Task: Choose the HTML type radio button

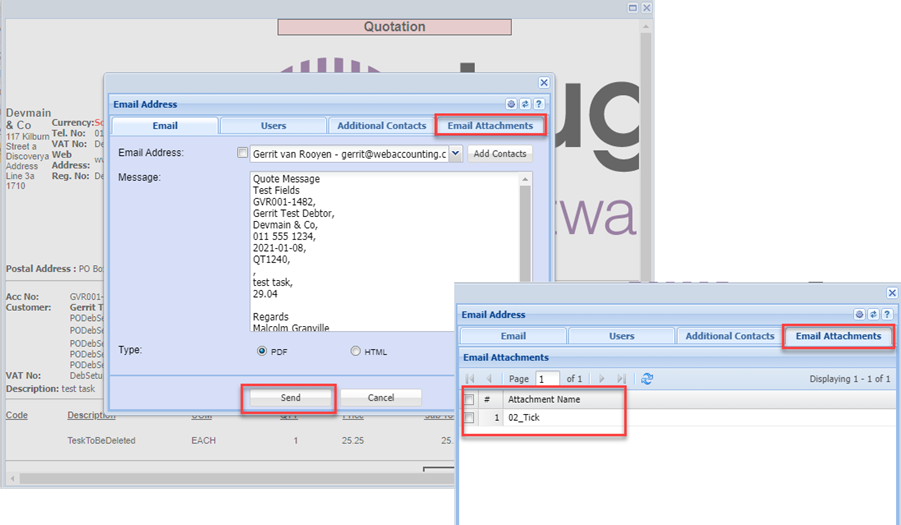Action: [x=356, y=351]
